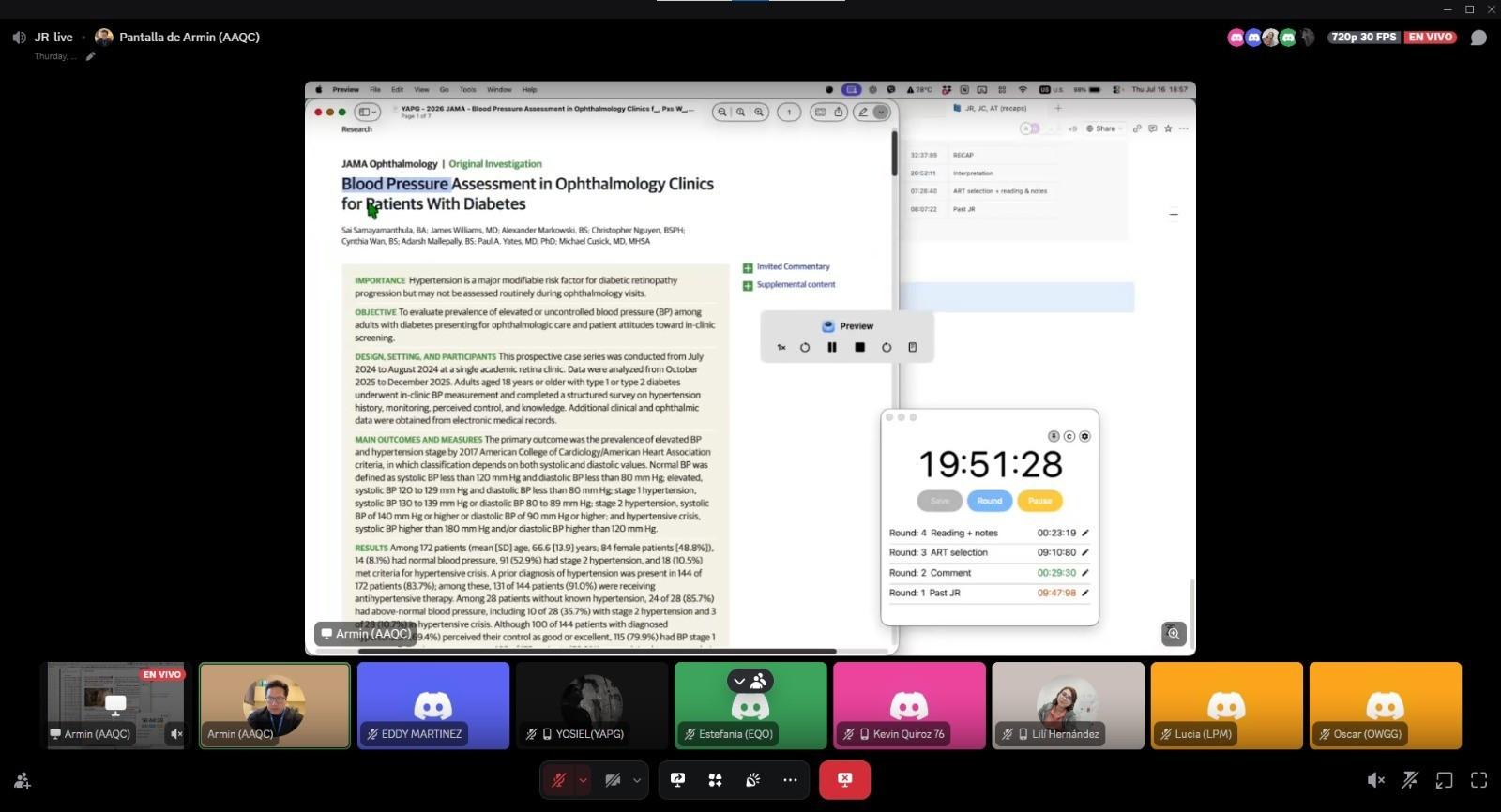
Task: Open microphone input options arrow
Action: click(x=583, y=780)
